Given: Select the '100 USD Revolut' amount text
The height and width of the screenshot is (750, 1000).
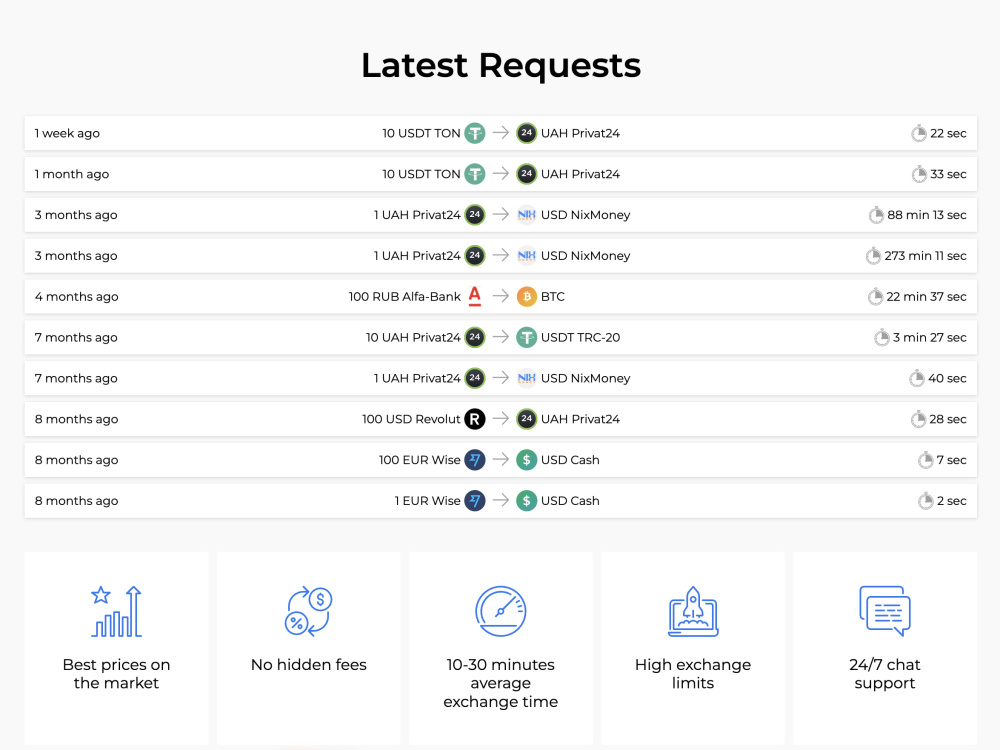Looking at the screenshot, I should point(411,419).
